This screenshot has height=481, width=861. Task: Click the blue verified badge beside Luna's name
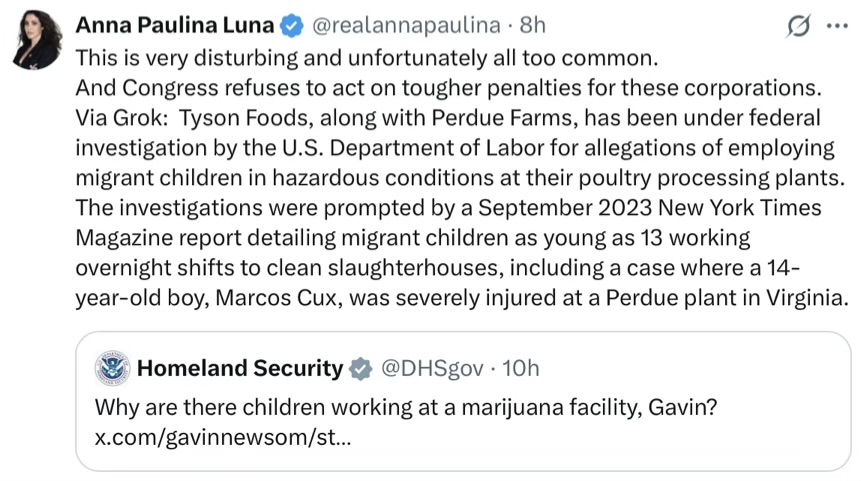[x=292, y=26]
